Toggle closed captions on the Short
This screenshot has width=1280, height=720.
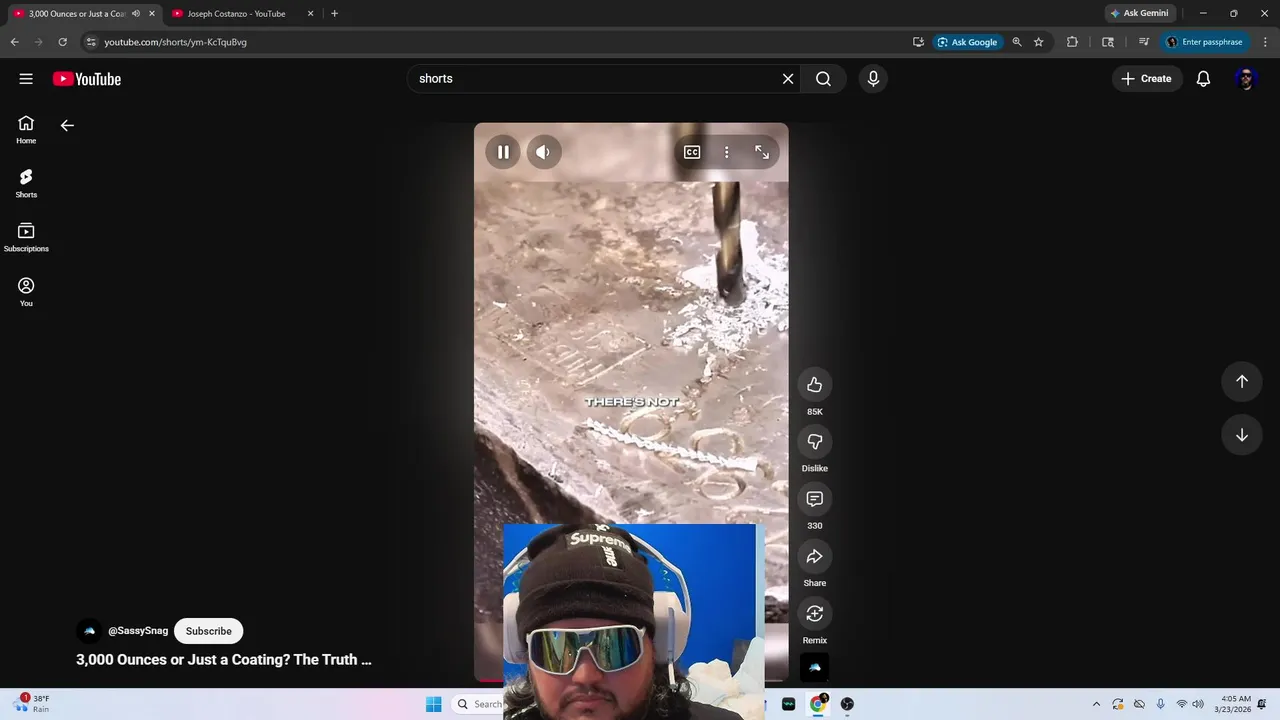pos(692,152)
